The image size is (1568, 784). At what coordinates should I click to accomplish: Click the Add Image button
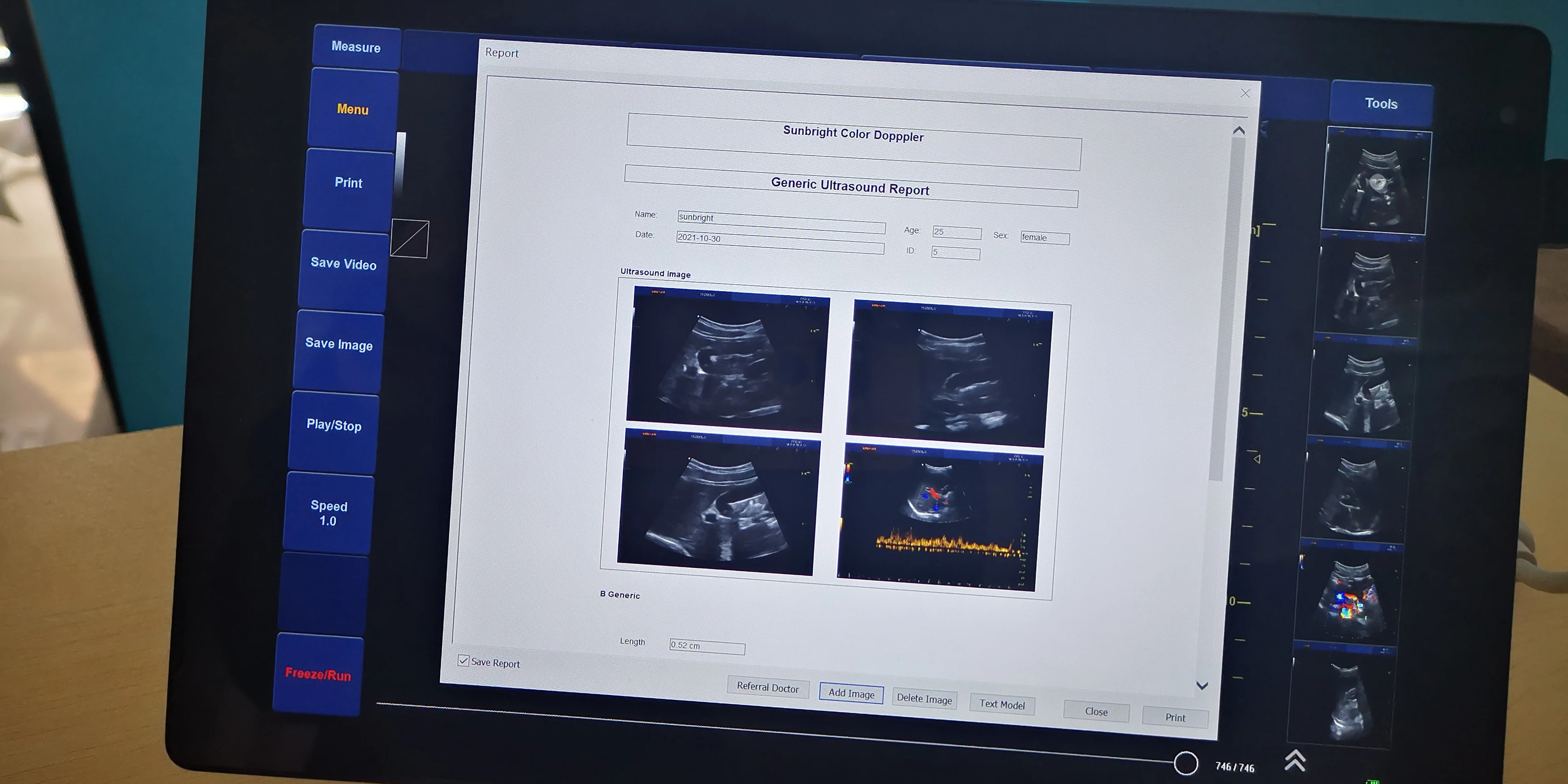851,693
